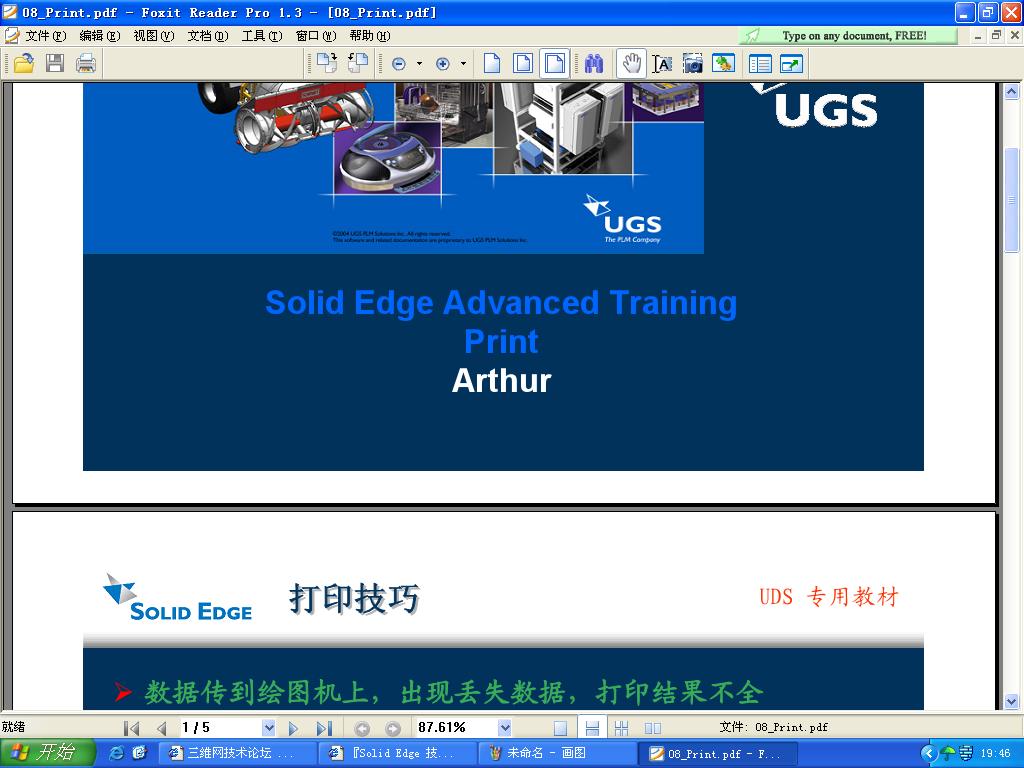1024x768 pixels.
Task: Expand the zoom percentage dropdown
Action: [504, 728]
